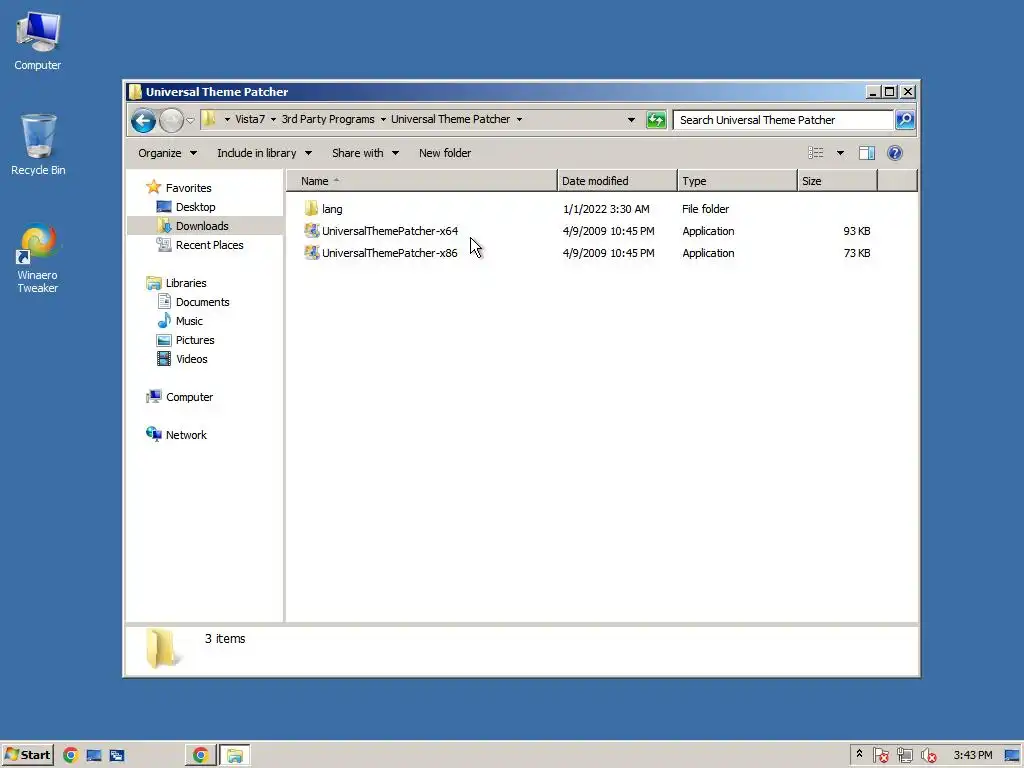Select Desktop under Favorites
The image size is (1024, 768).
(x=186, y=207)
